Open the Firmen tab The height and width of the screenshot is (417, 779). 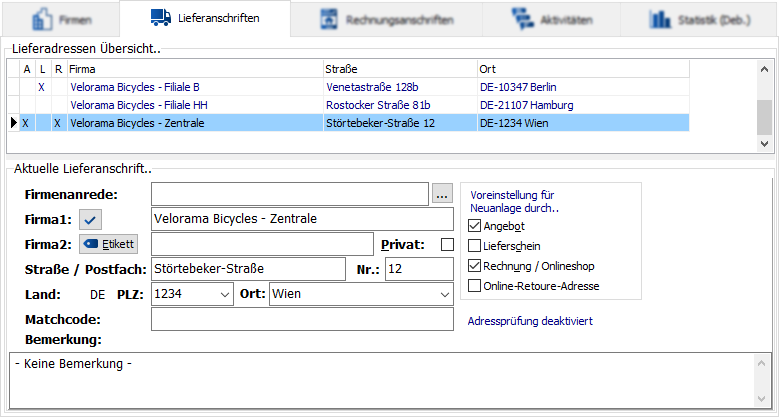(61, 20)
